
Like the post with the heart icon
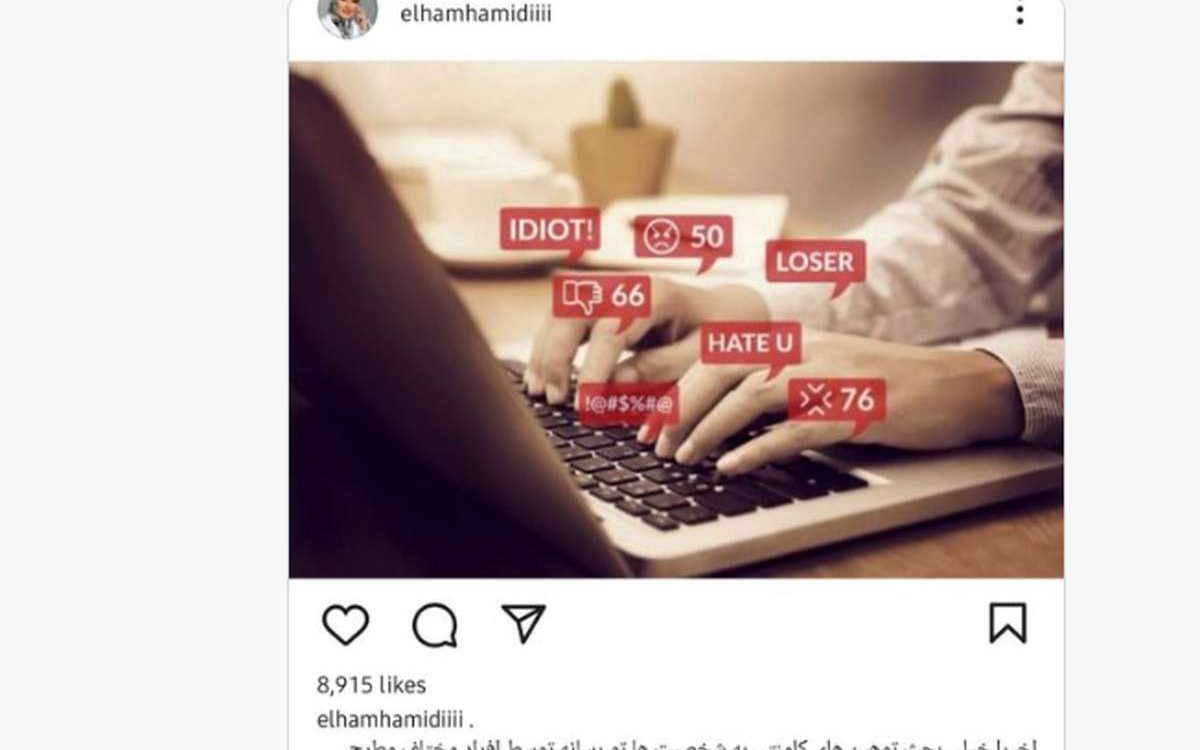[346, 625]
